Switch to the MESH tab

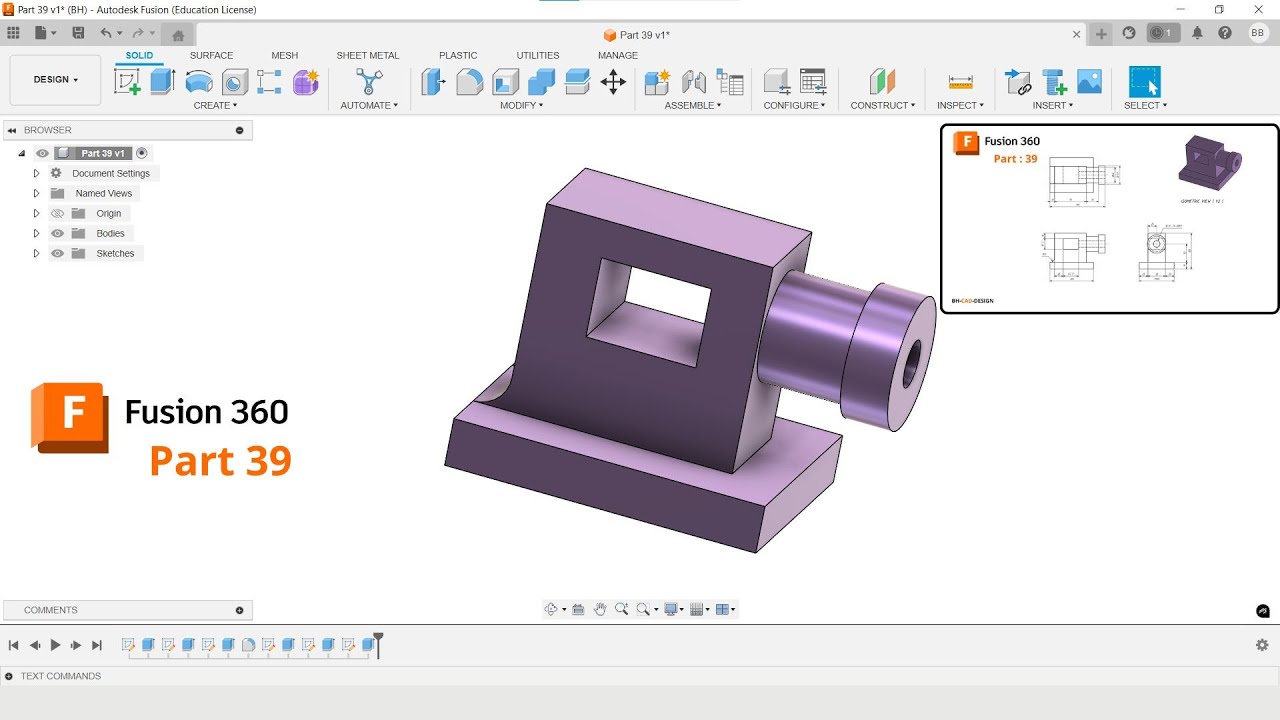pyautogui.click(x=284, y=55)
